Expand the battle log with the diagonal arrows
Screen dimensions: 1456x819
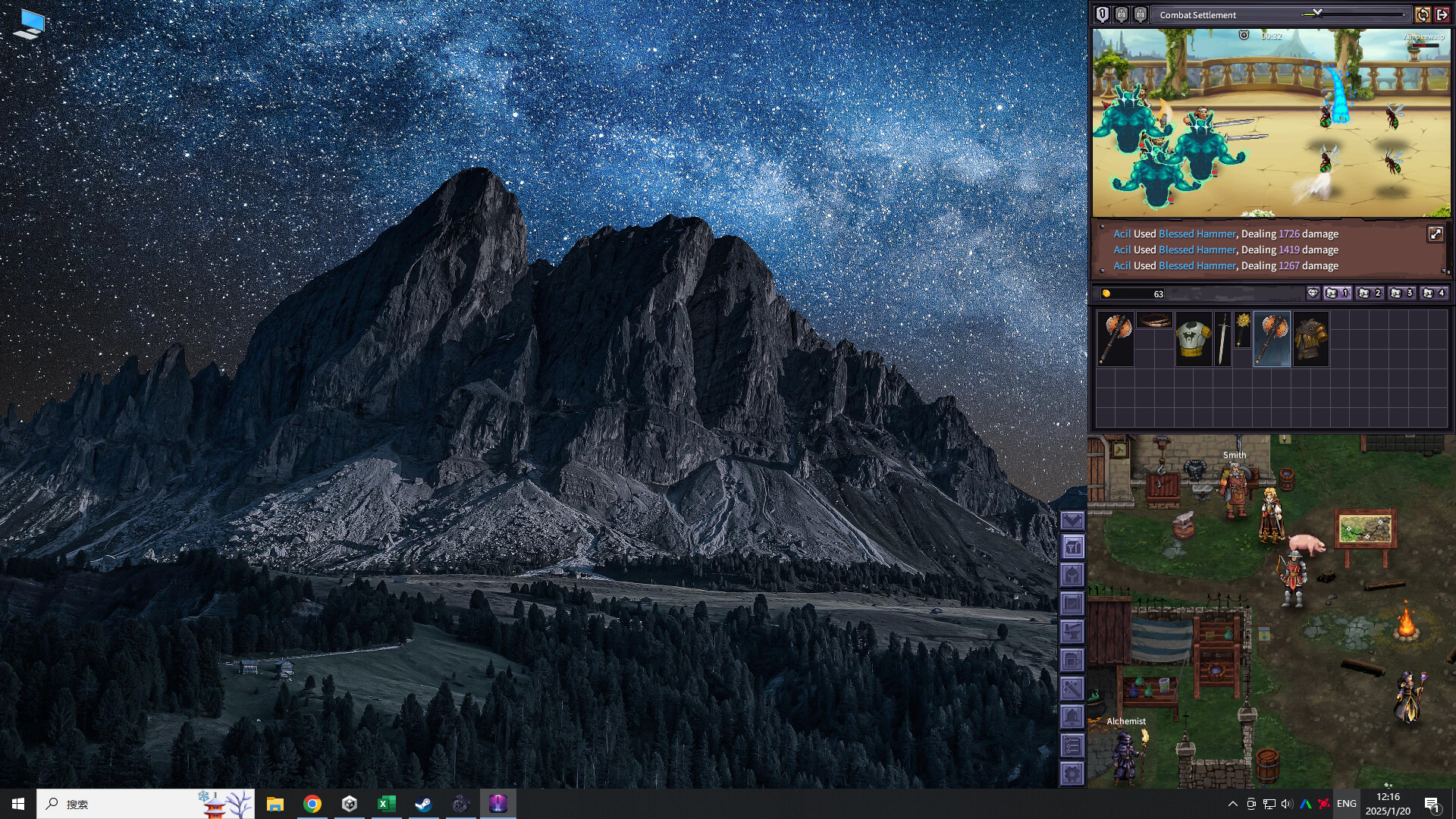[x=1436, y=234]
